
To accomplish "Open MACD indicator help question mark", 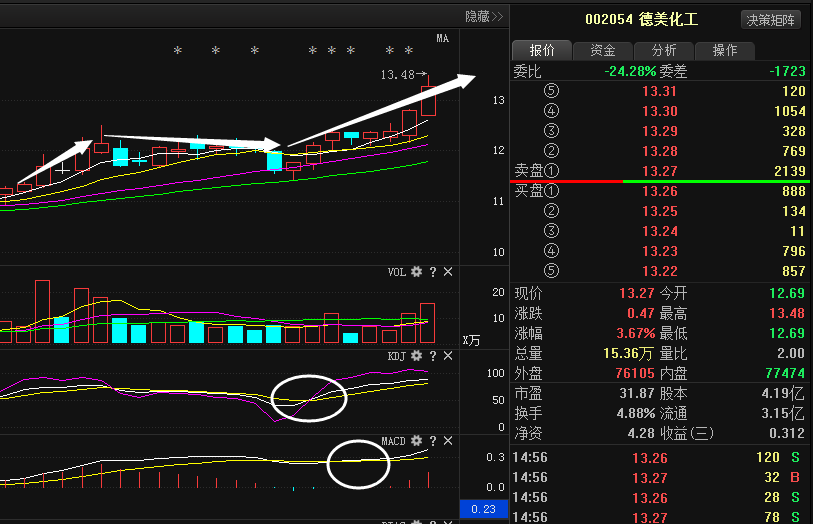I will (x=433, y=441).
